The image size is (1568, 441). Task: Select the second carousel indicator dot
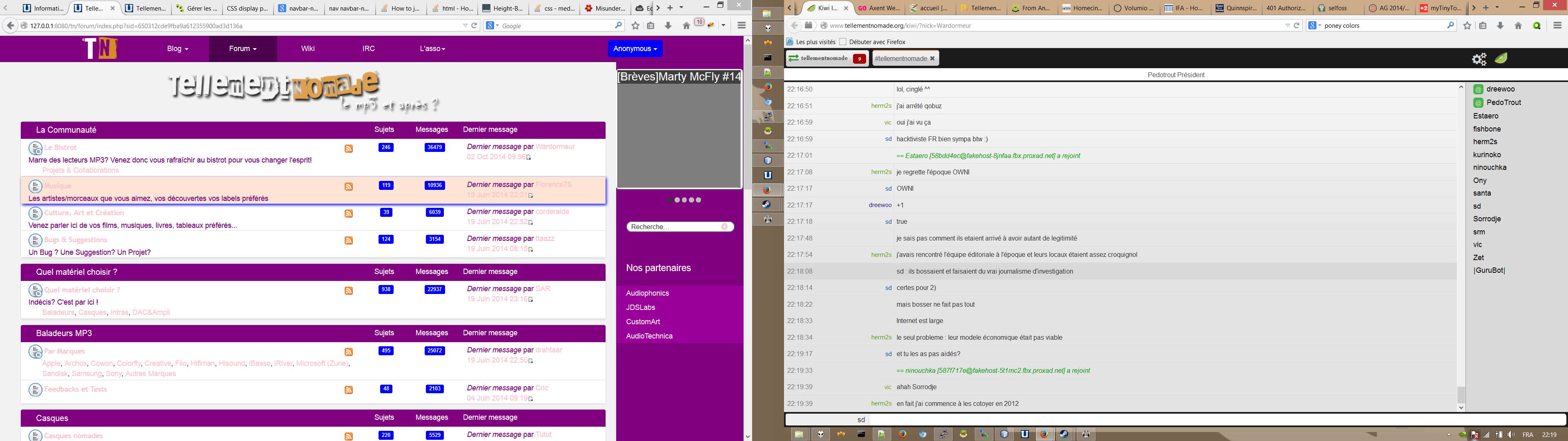coord(677,200)
